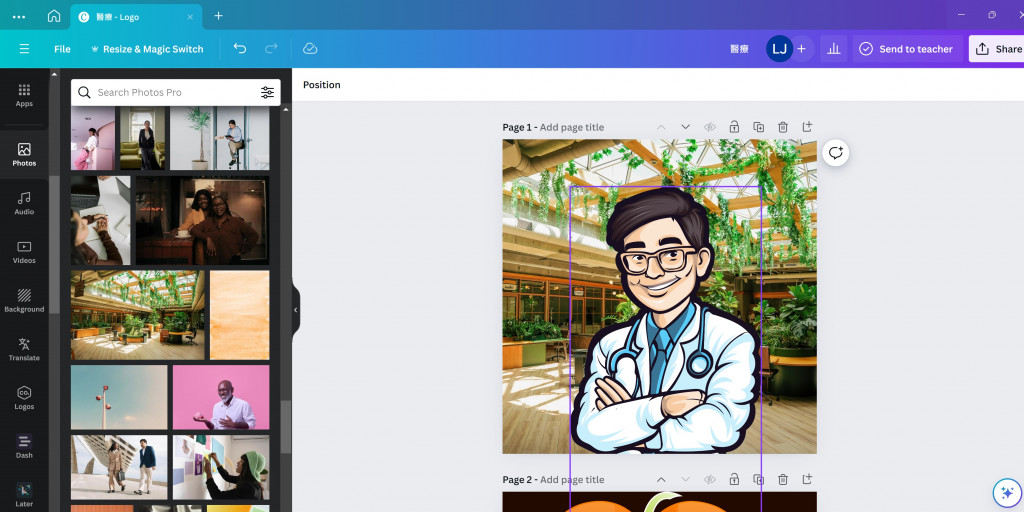Add a collaborator with plus icon
The height and width of the screenshot is (512, 1024).
[x=801, y=49]
